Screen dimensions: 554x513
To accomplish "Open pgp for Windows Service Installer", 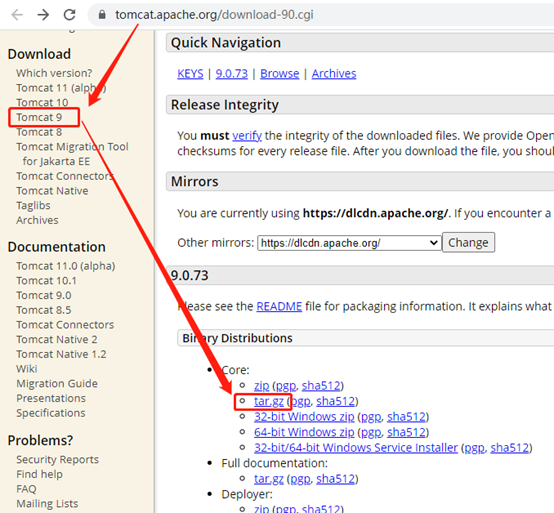I will pyautogui.click(x=475, y=448).
